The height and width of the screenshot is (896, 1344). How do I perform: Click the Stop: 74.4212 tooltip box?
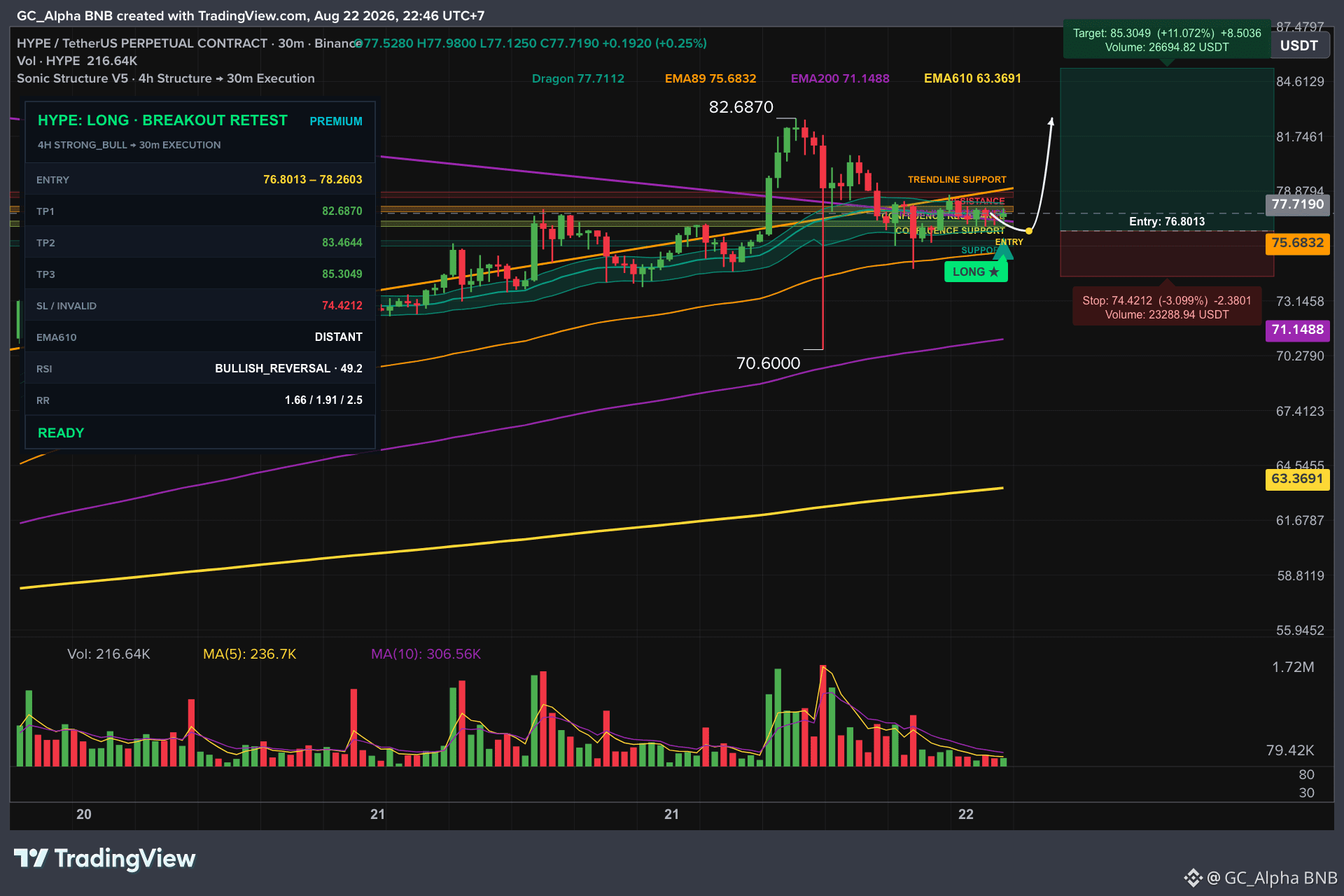[1167, 307]
